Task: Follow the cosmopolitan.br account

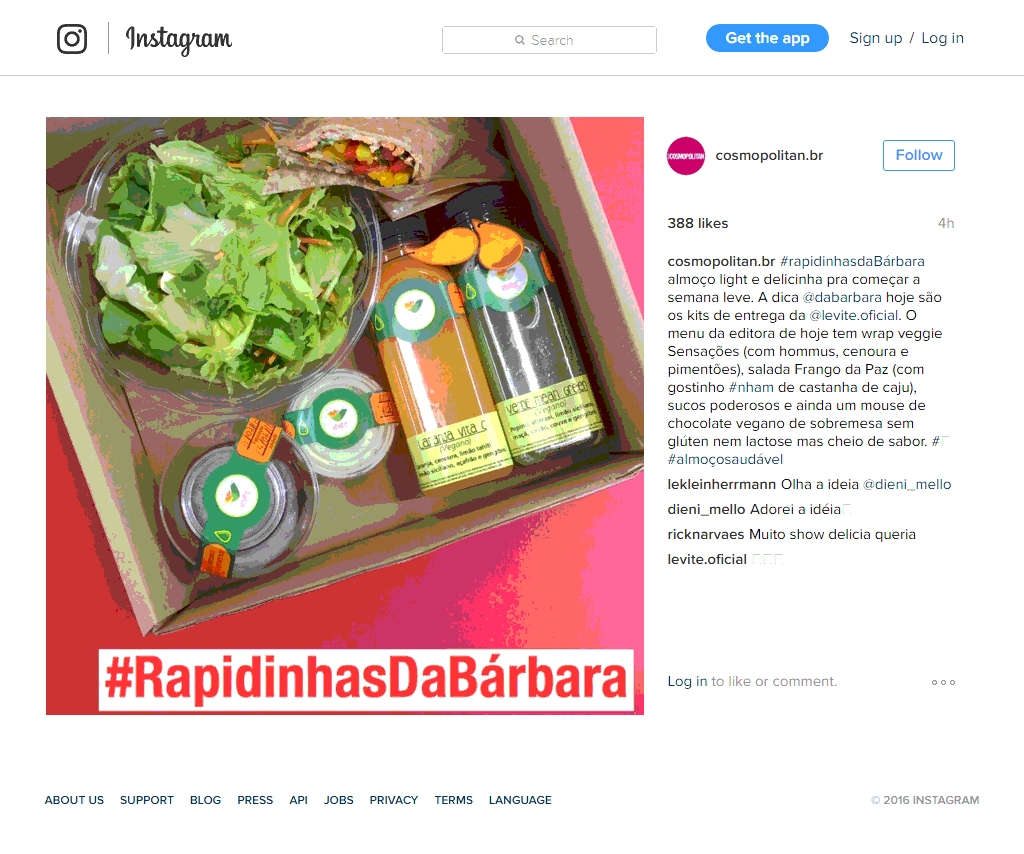Action: [x=919, y=155]
